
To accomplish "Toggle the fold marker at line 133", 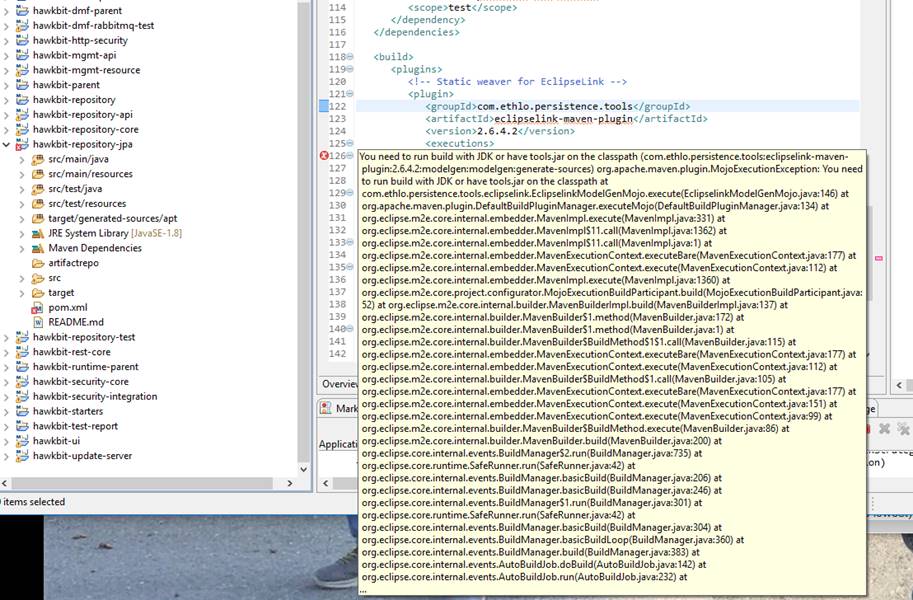I will pyautogui.click(x=350, y=242).
